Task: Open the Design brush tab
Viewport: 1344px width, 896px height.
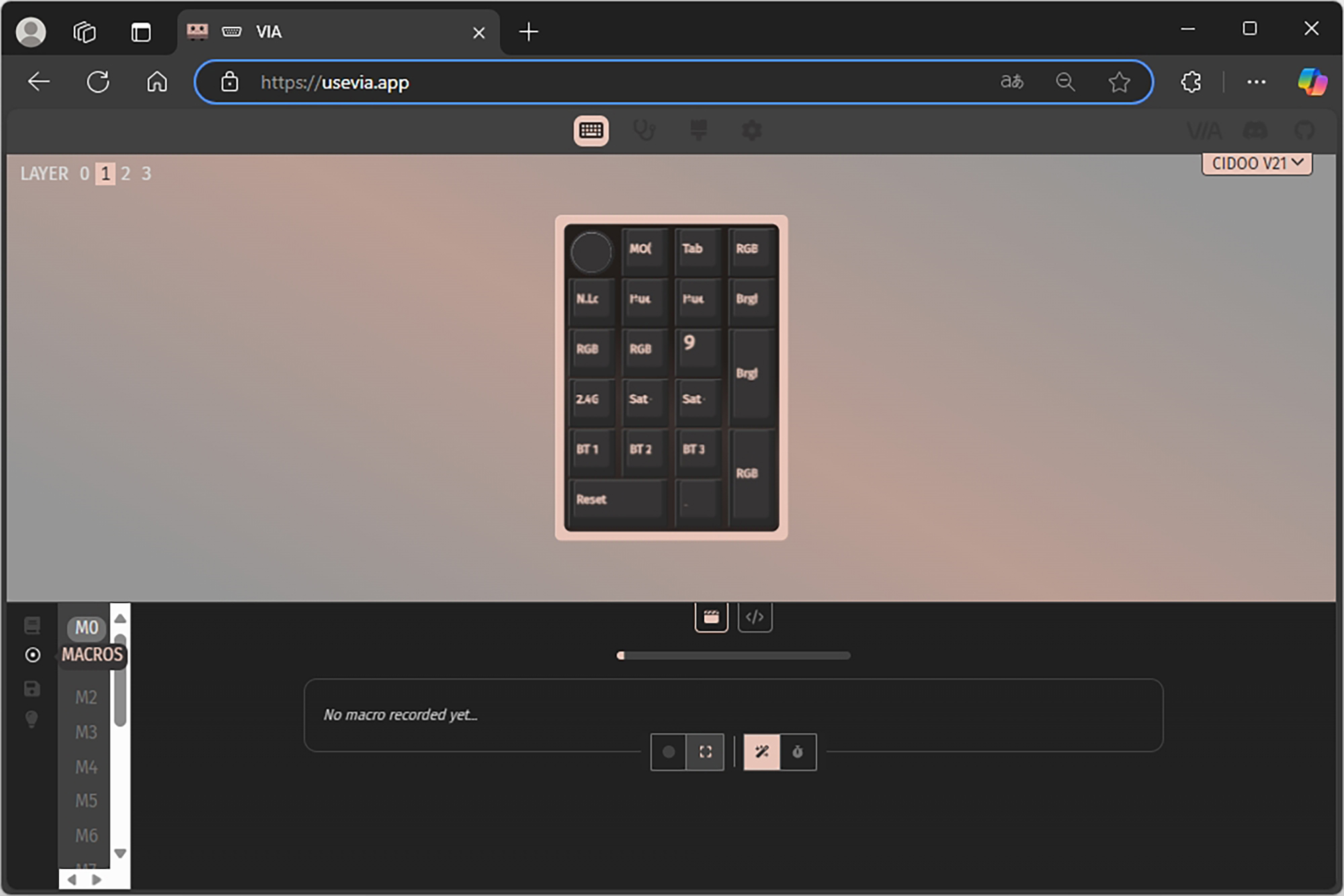Action: click(x=698, y=130)
